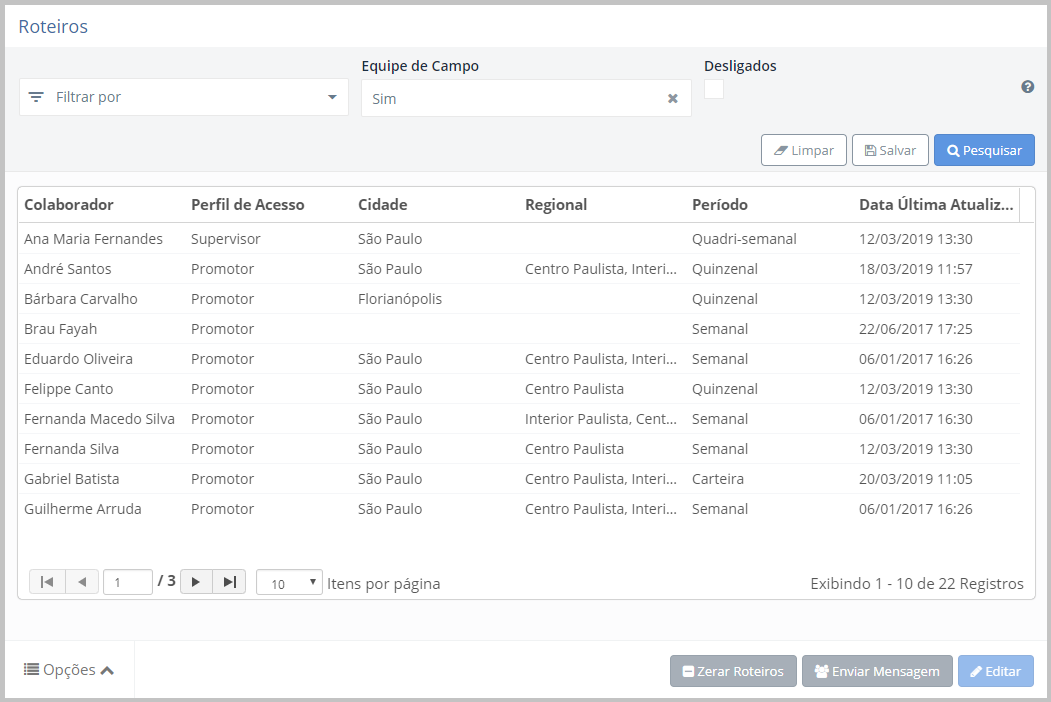Click the Enviar Mensagem button

pos(876,671)
